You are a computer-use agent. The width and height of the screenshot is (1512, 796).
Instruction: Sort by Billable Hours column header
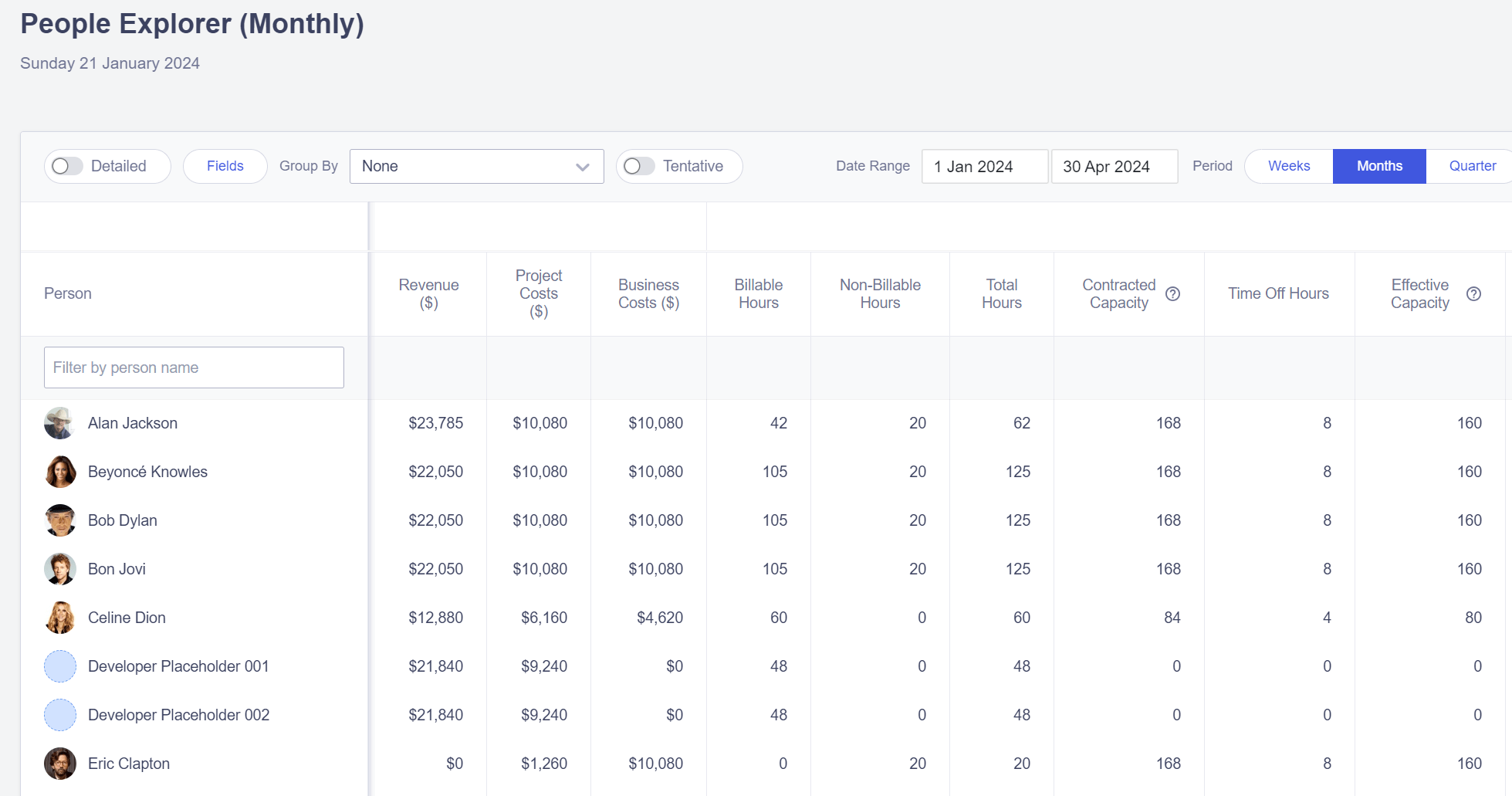point(759,294)
